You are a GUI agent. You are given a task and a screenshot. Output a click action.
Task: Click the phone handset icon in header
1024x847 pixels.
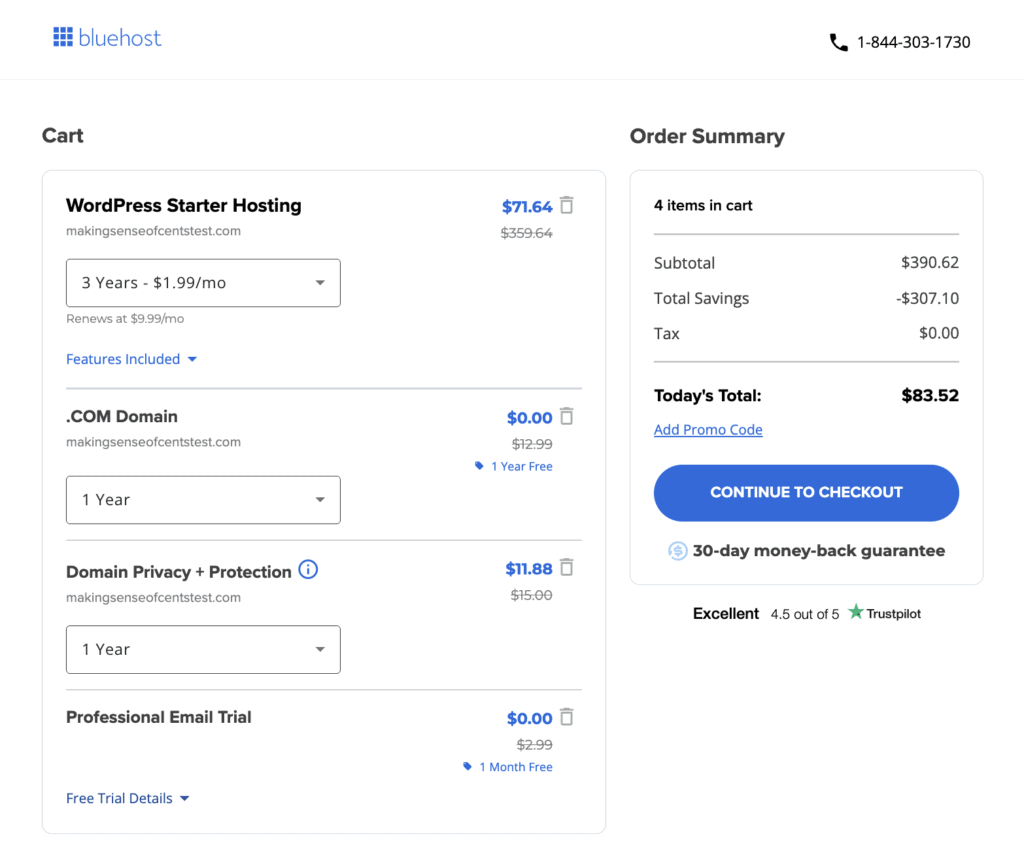(839, 42)
